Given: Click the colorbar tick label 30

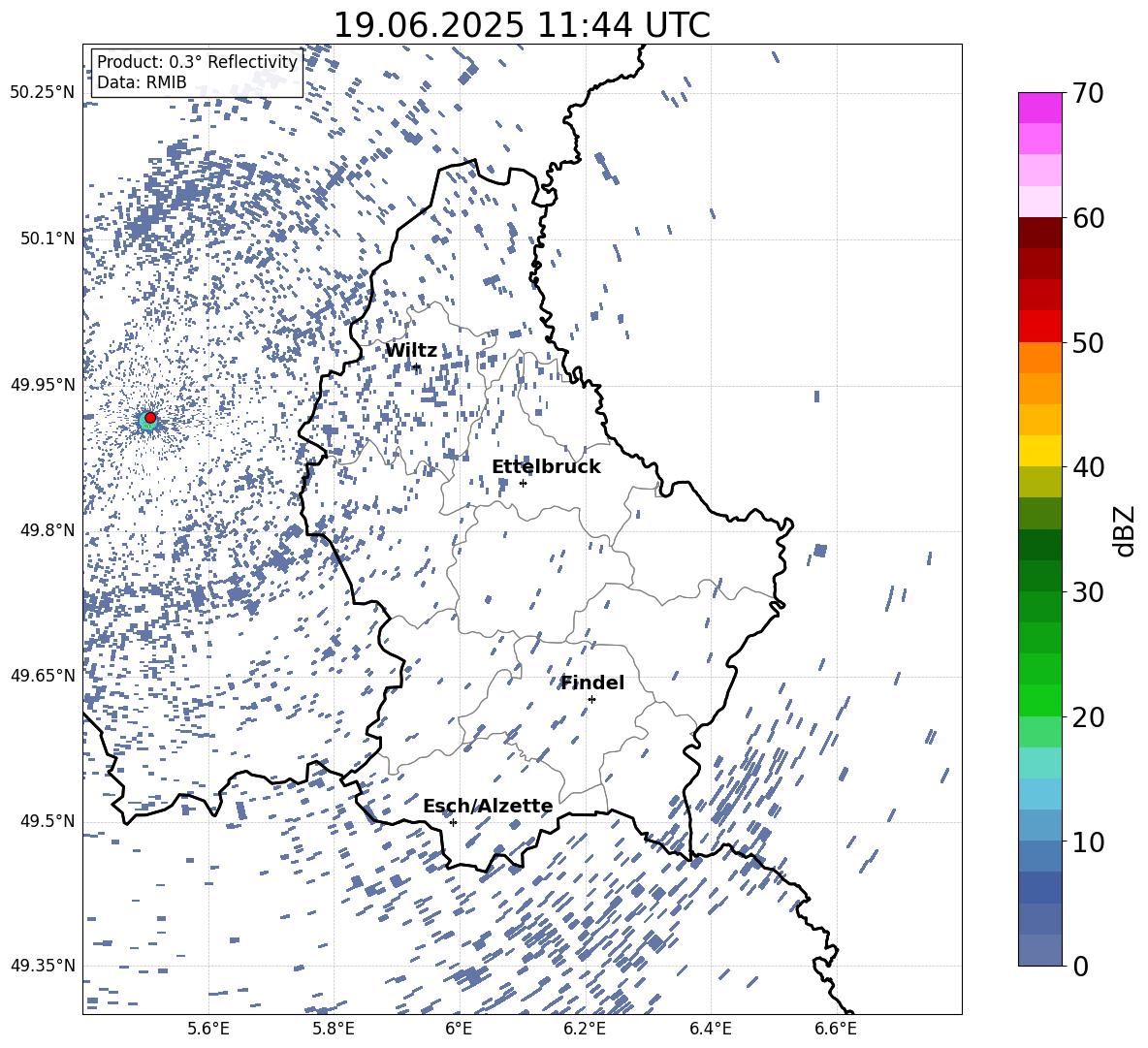Looking at the screenshot, I should click(x=1088, y=592).
